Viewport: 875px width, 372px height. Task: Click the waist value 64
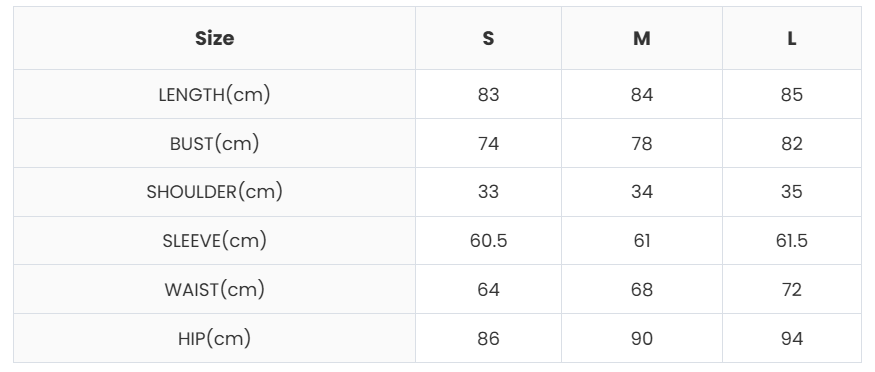point(488,289)
